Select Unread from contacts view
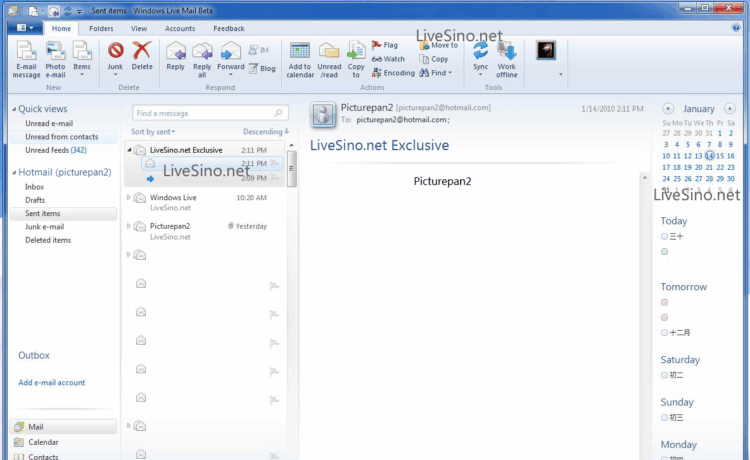Screen dimensions: 750x460 tap(62, 137)
